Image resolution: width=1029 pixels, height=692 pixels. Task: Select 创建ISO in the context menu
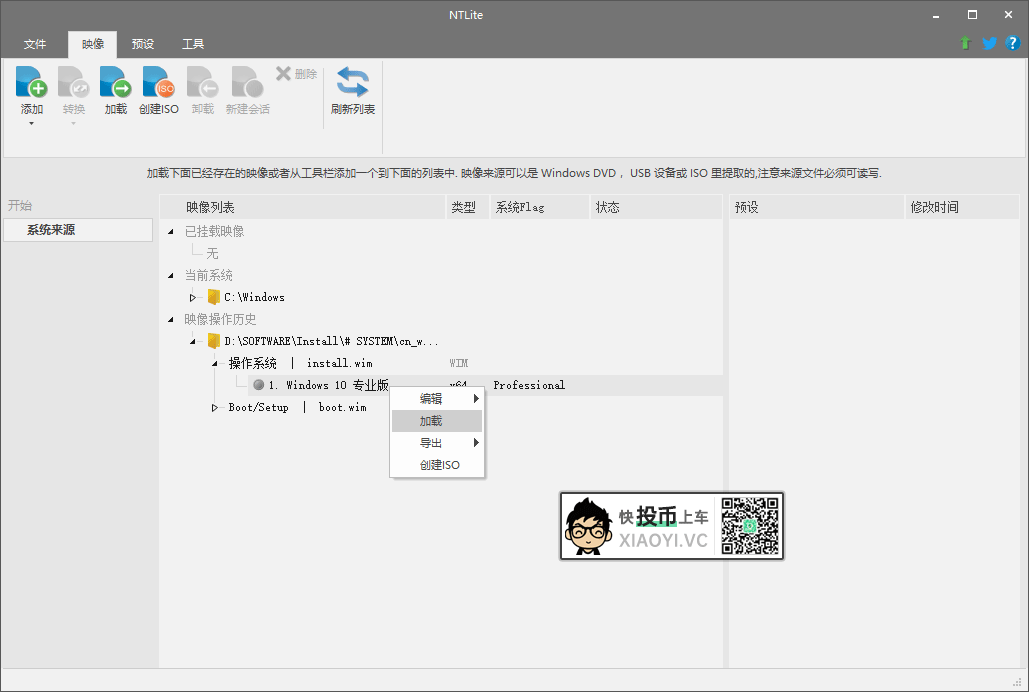click(x=439, y=465)
